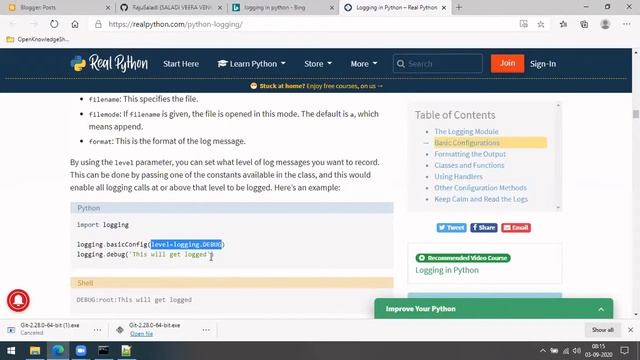Tweet this article button

(451, 227)
